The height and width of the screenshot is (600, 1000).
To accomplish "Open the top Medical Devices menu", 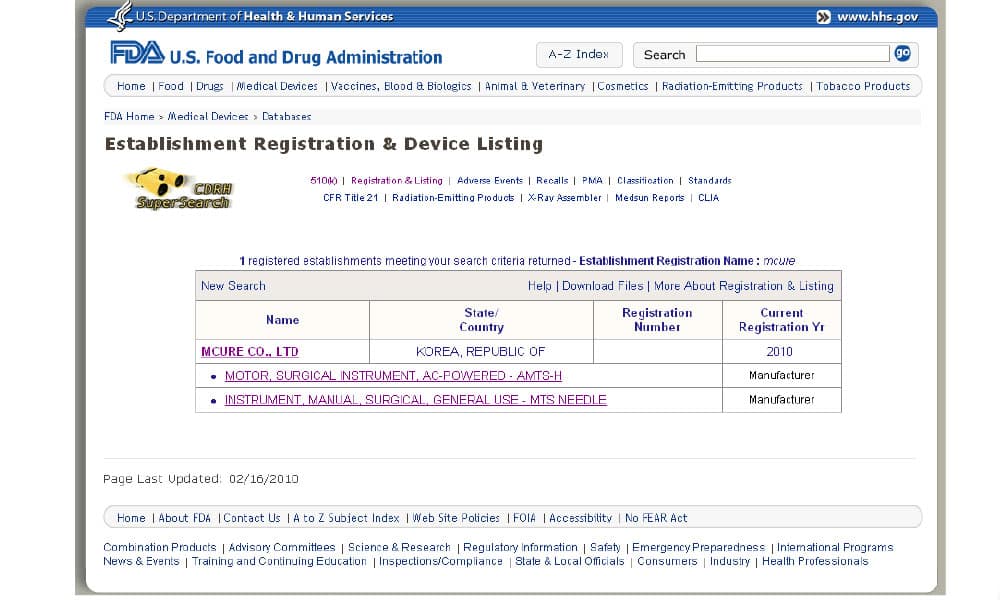I will [x=277, y=86].
